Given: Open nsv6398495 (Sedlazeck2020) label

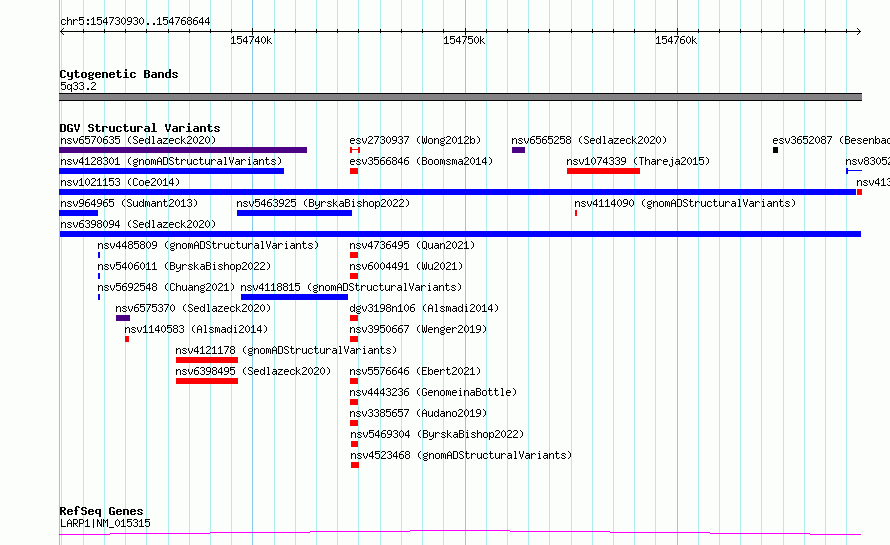Looking at the screenshot, I should point(253,371).
